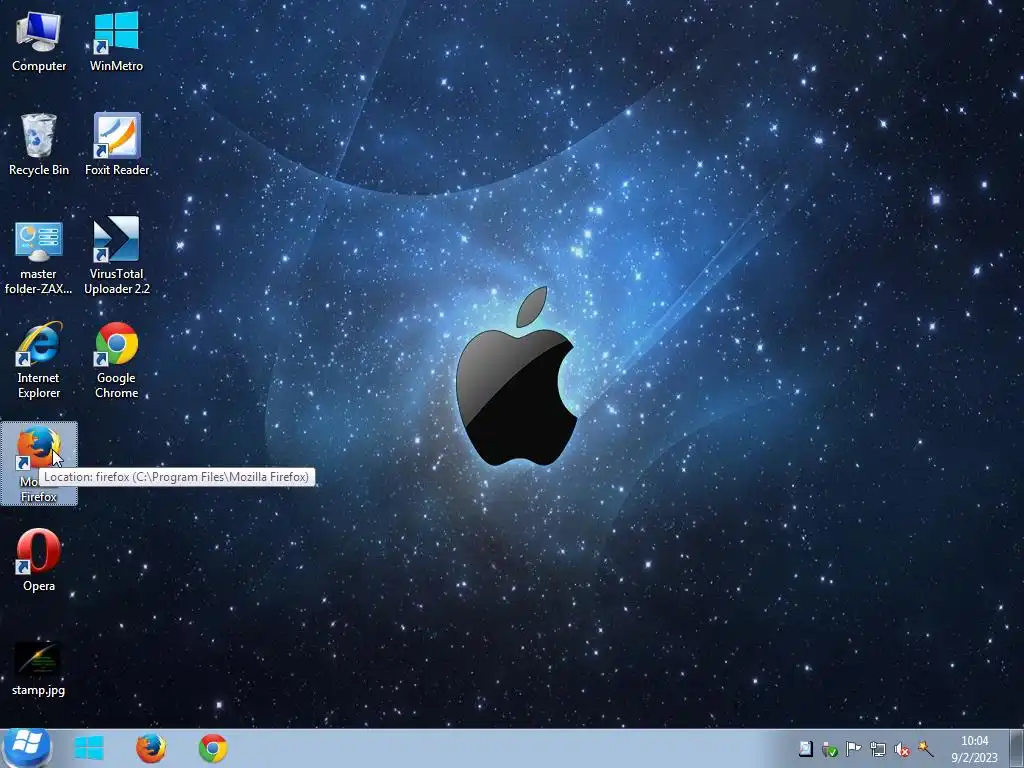The width and height of the screenshot is (1024, 768).
Task: Select the Mozilla Firefox desktop shortcut
Action: point(39,463)
